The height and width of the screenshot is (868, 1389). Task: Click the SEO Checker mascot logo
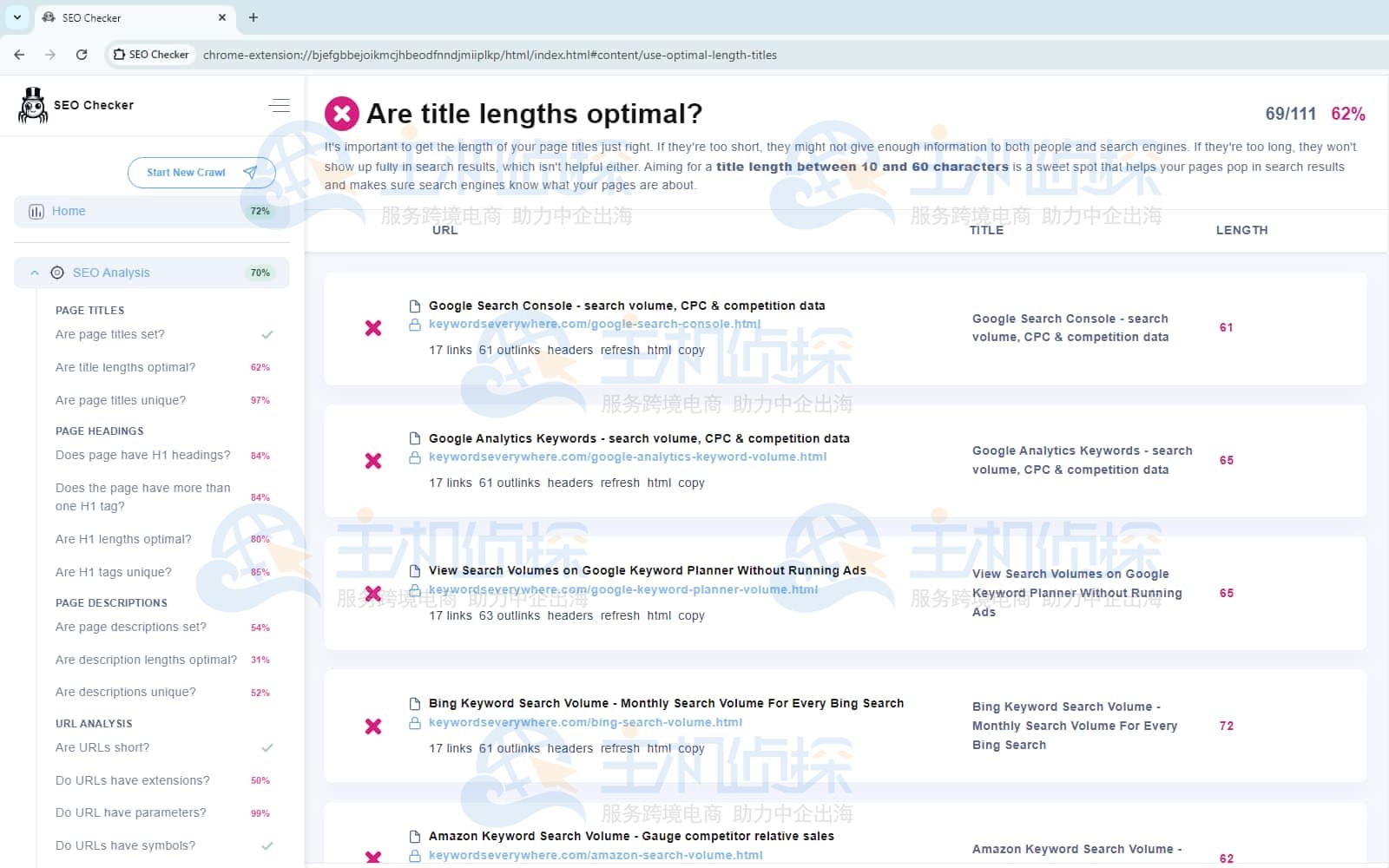(x=33, y=106)
